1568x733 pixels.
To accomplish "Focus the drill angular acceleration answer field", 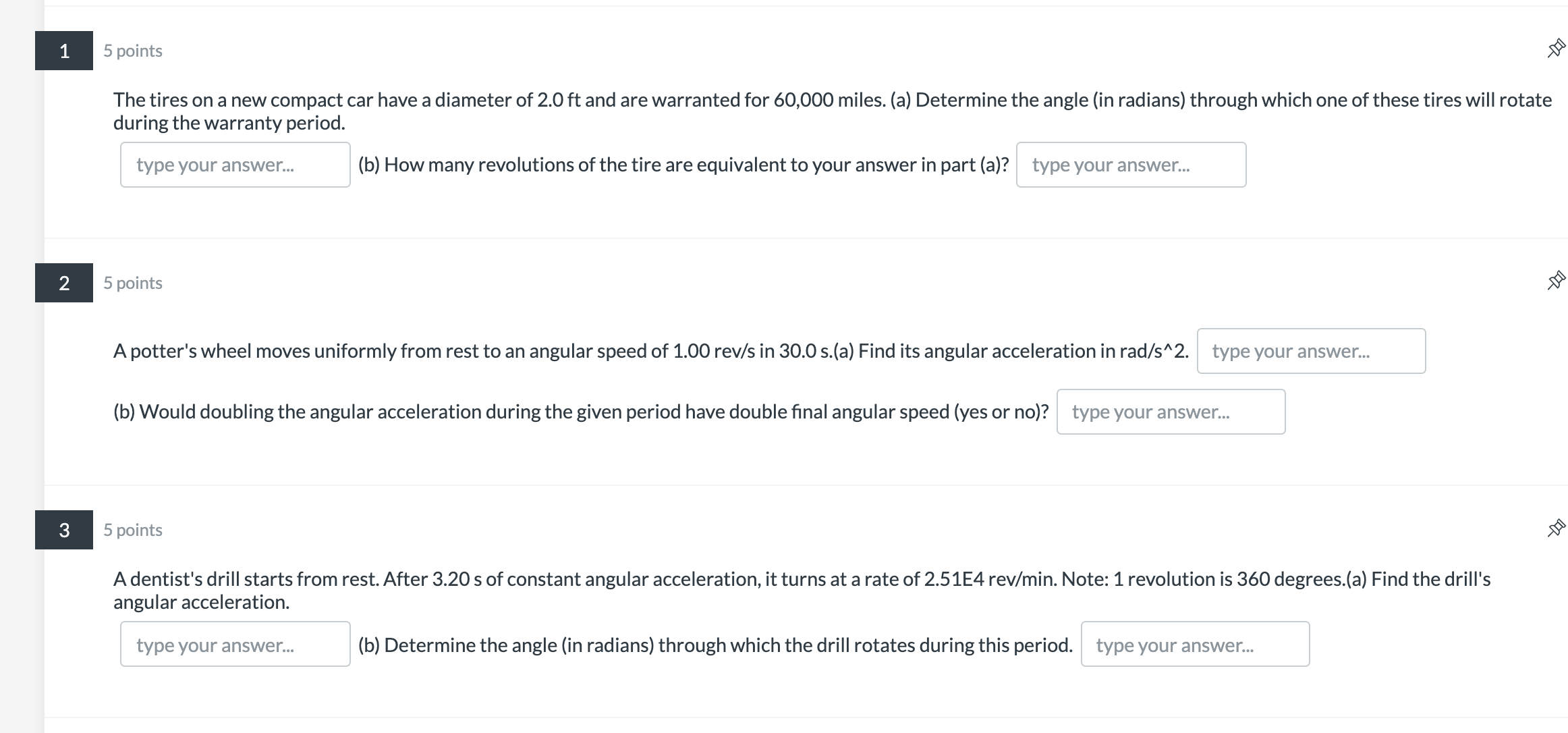I will pyautogui.click(x=235, y=645).
